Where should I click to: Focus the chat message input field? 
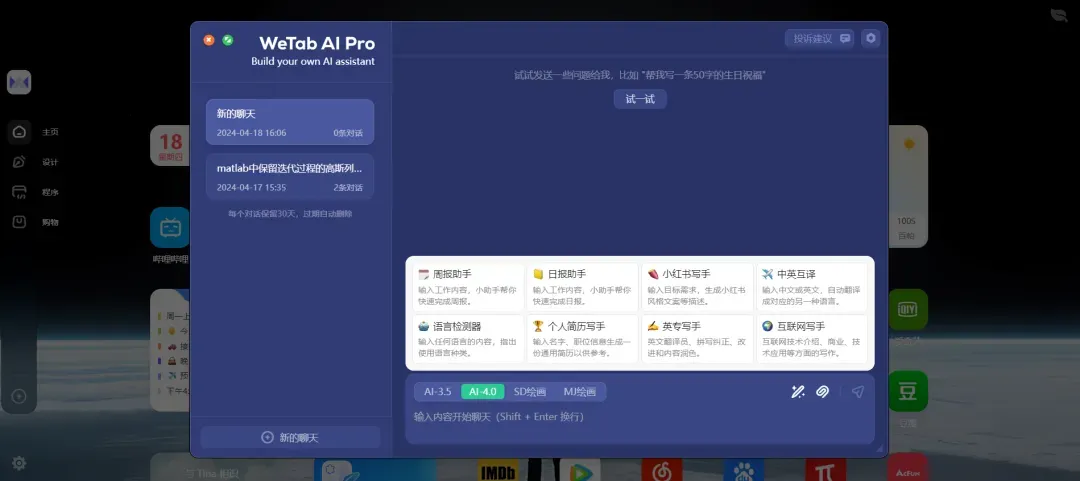click(x=640, y=418)
